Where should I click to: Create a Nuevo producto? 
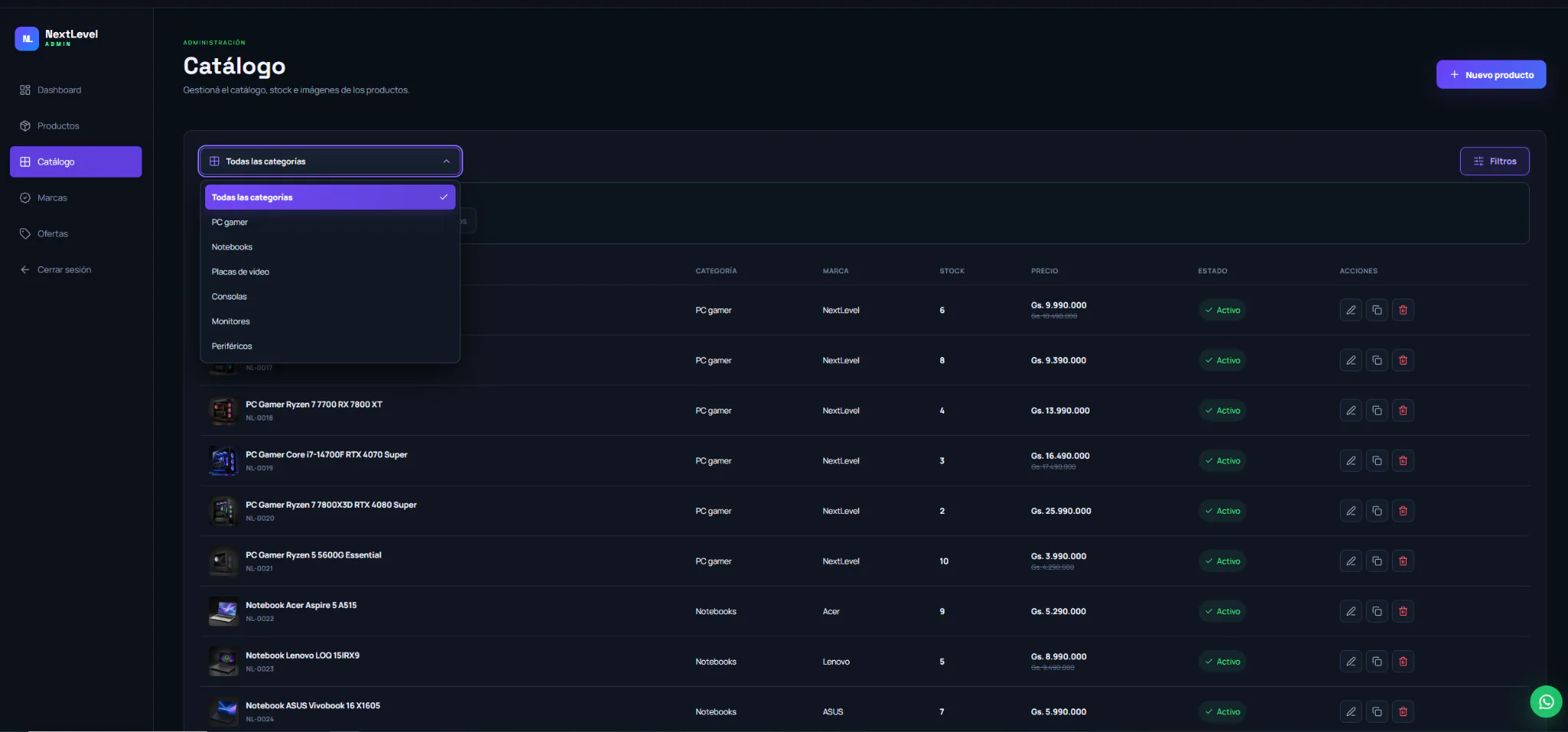[x=1491, y=74]
